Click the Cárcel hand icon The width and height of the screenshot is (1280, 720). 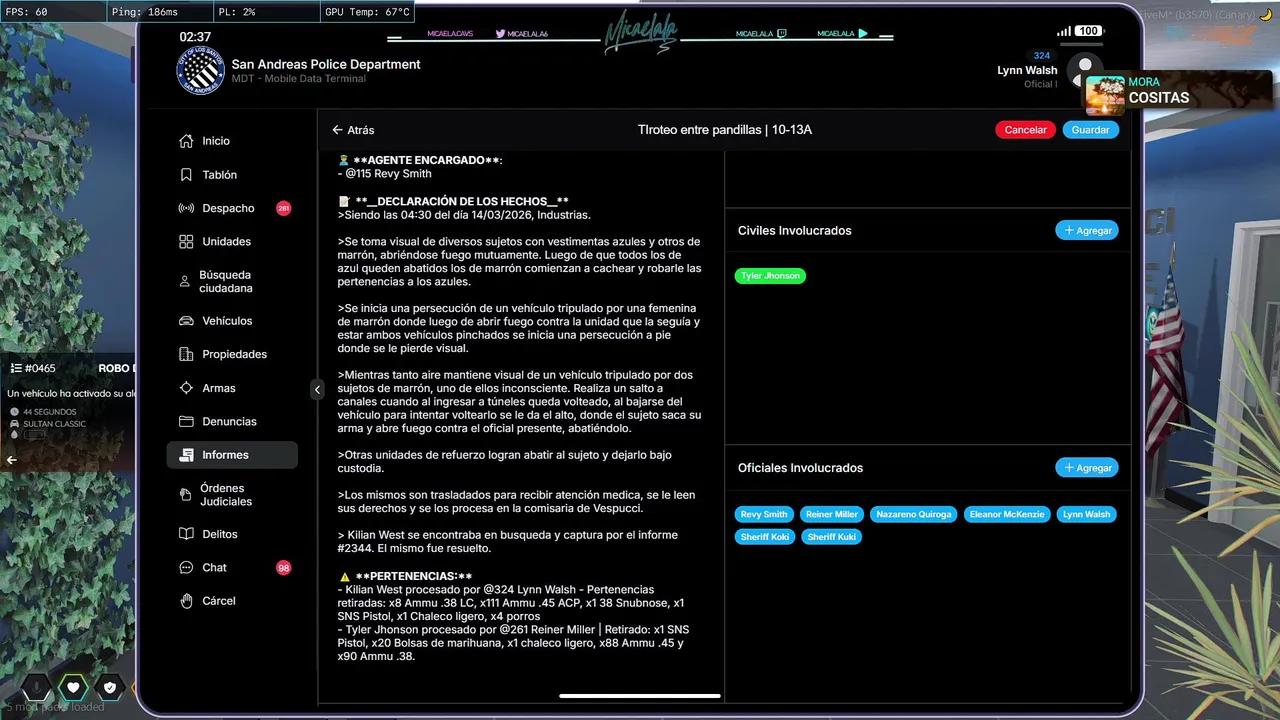click(186, 601)
